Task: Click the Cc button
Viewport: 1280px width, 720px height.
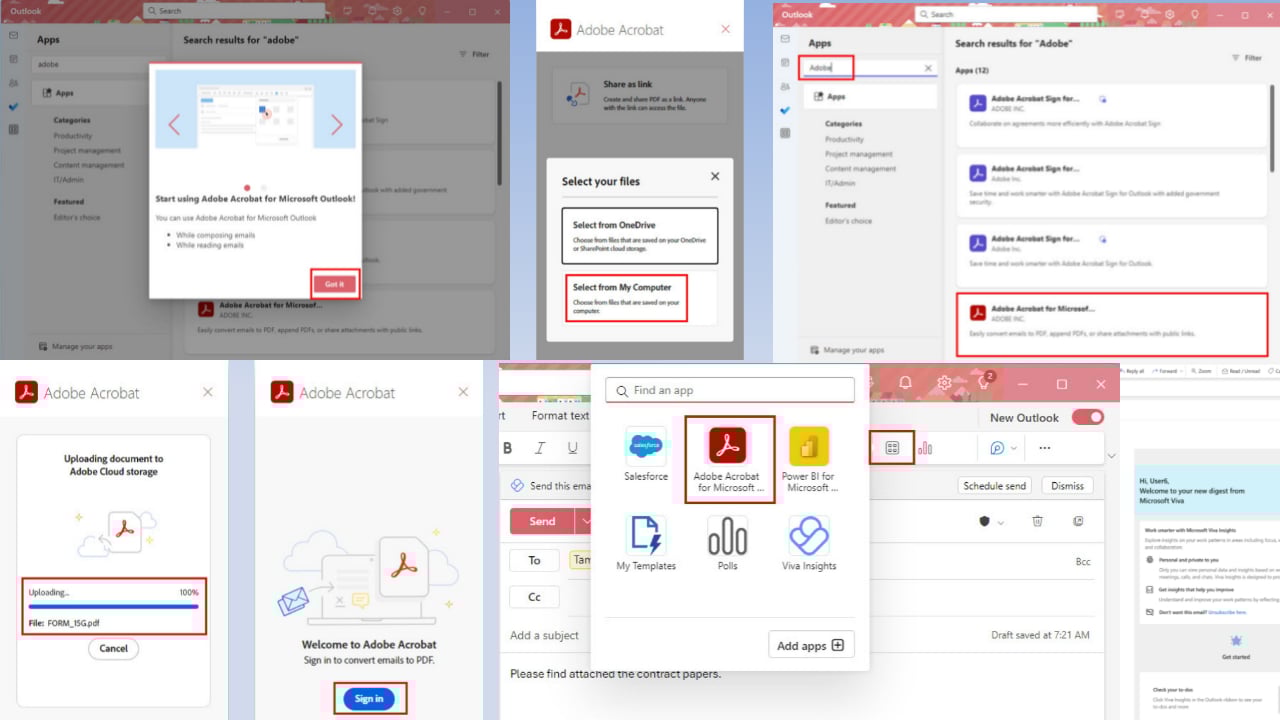Action: (534, 597)
